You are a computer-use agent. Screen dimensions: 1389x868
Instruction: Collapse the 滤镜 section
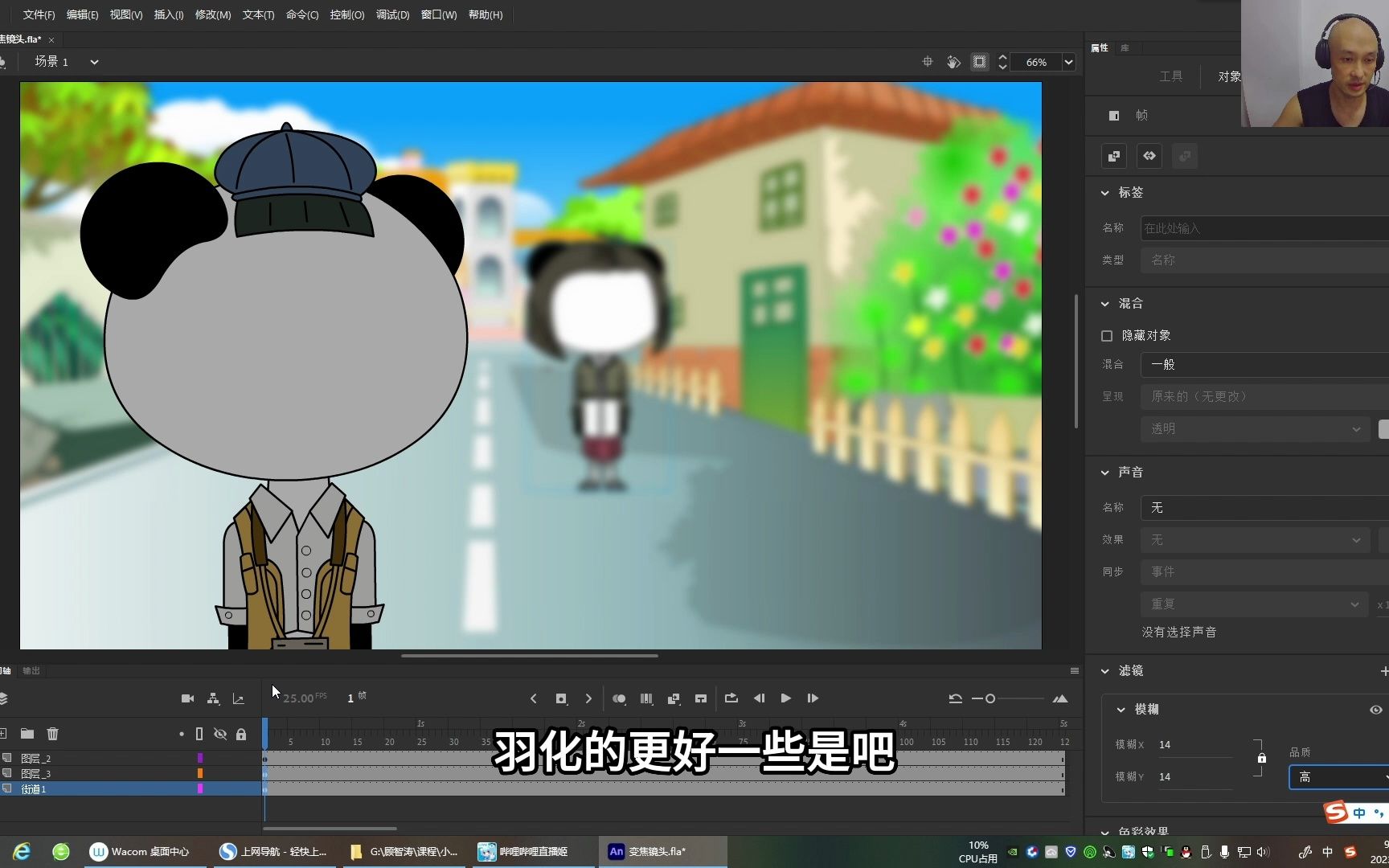1105,671
